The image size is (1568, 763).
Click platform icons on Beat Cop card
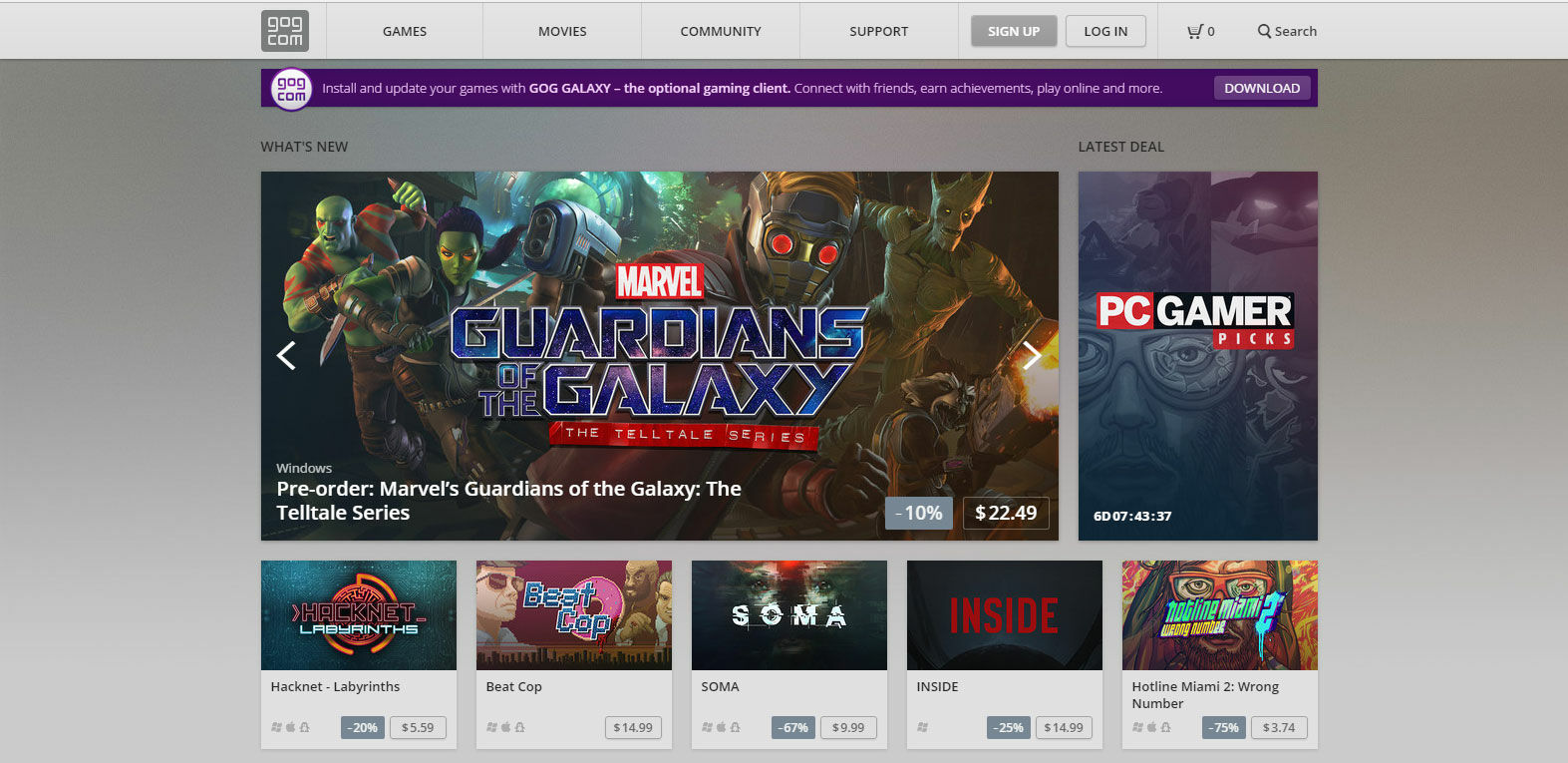tap(505, 727)
